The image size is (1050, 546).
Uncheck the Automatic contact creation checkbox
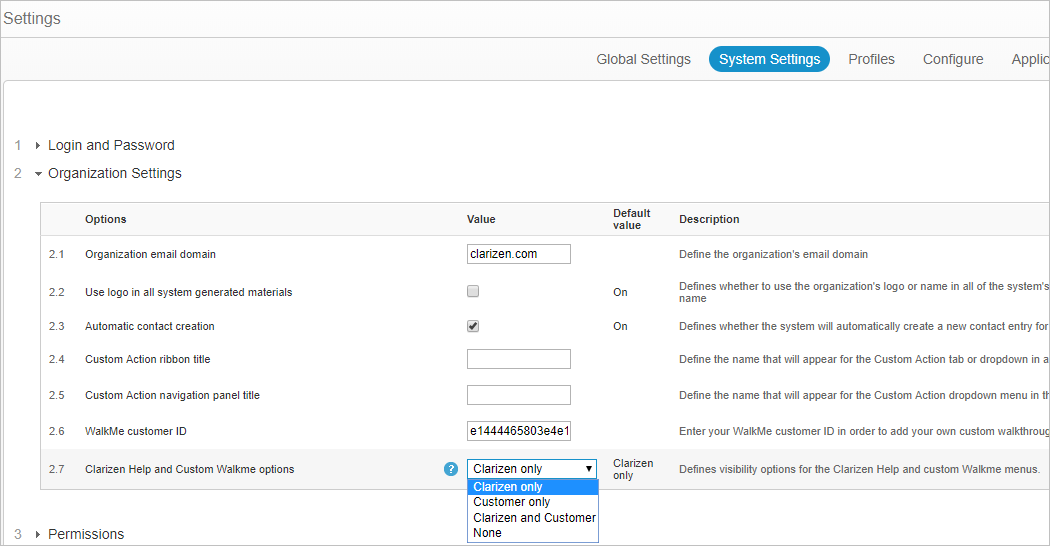coord(473,326)
